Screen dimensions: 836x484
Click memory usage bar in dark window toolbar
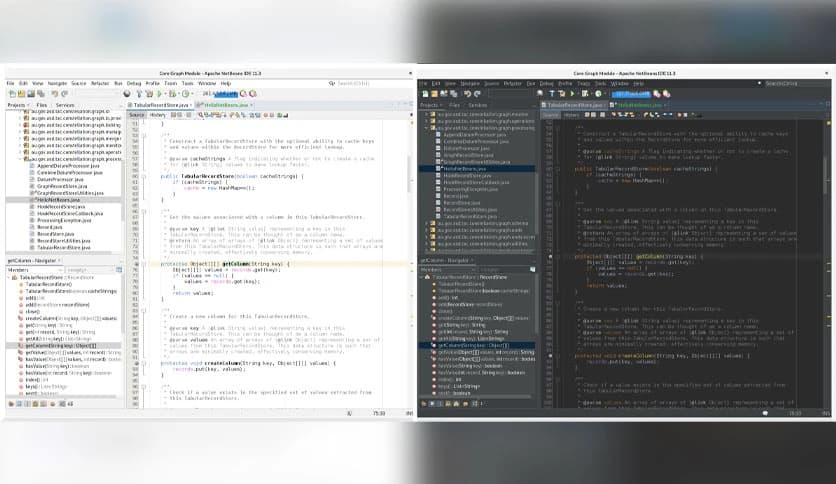click(631, 94)
